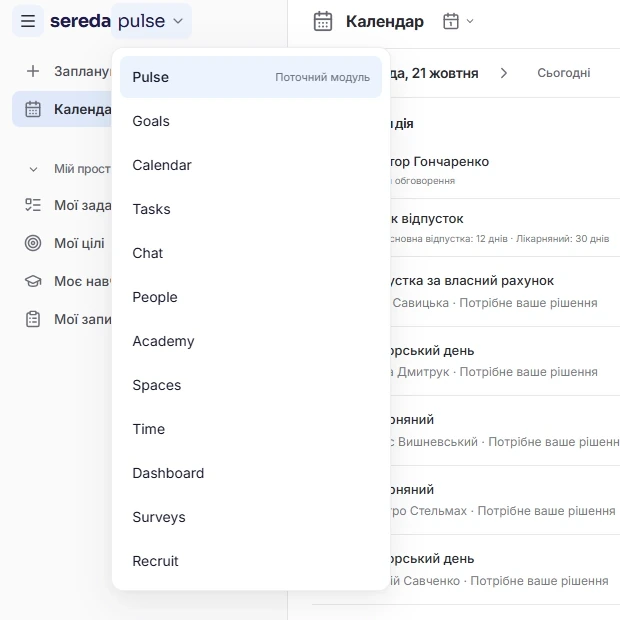
Task: Click the calendar icon beside Календар header
Action: coord(323,21)
